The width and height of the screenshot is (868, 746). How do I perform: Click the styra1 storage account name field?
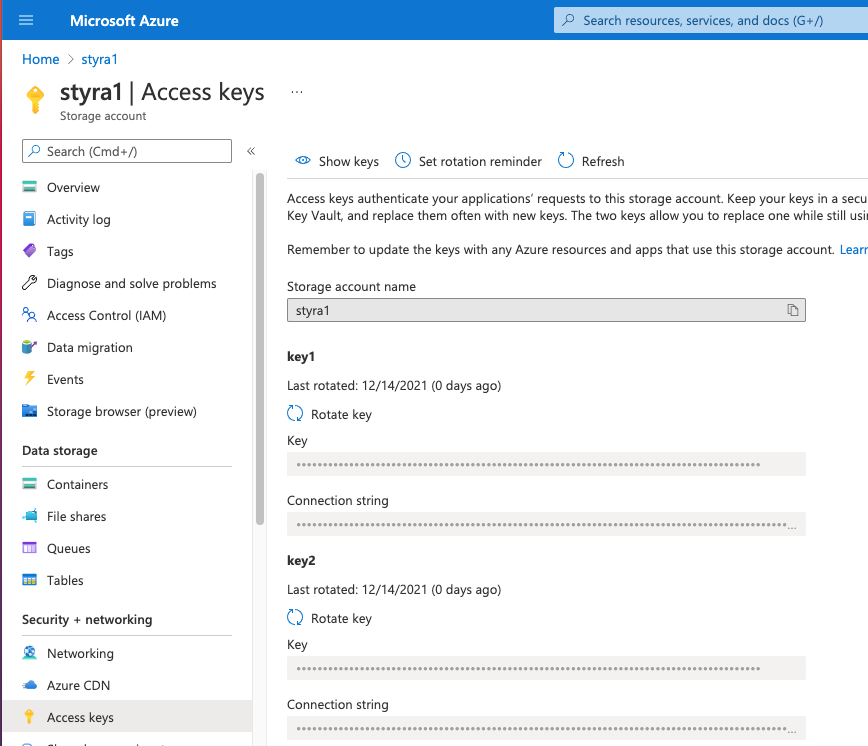(546, 310)
